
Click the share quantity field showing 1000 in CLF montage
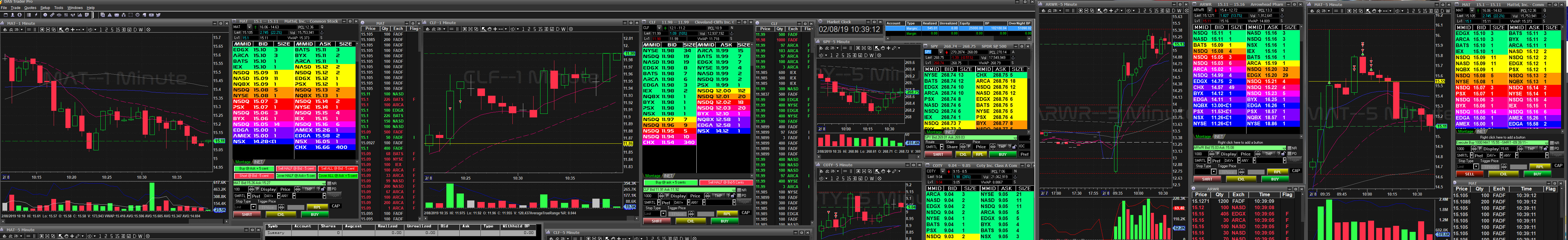[649, 196]
